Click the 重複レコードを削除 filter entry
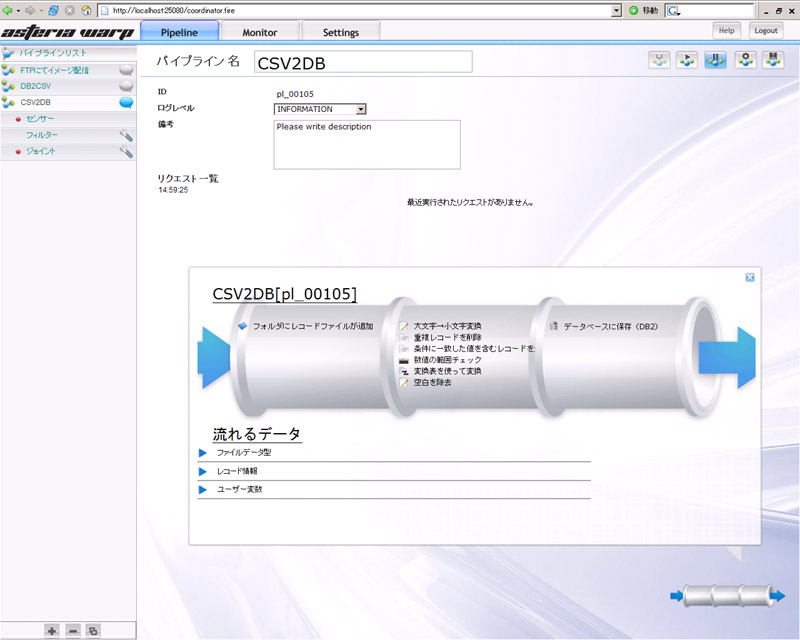The width and height of the screenshot is (800, 640). tap(447, 337)
